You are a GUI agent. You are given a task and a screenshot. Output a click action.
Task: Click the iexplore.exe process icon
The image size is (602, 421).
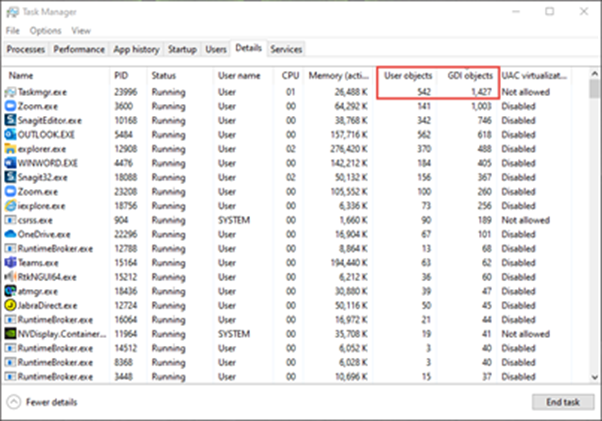point(12,204)
